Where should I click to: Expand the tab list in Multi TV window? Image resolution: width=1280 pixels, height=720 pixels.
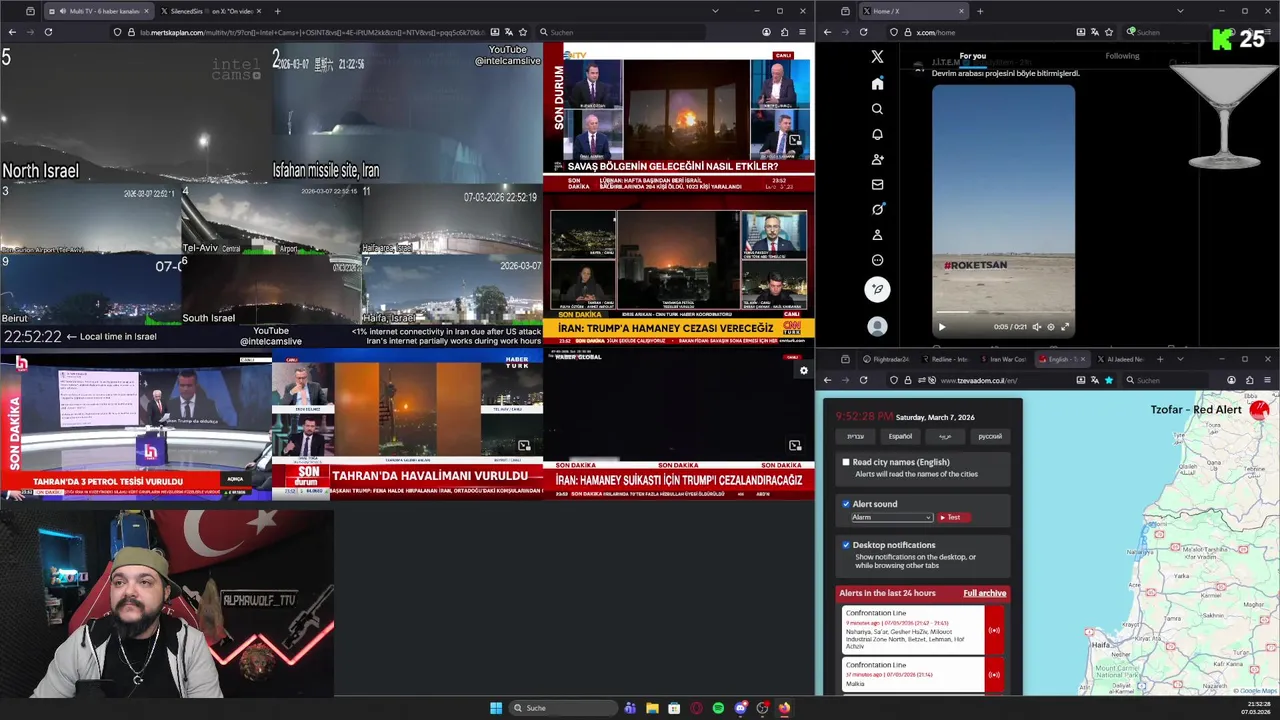[x=715, y=11]
